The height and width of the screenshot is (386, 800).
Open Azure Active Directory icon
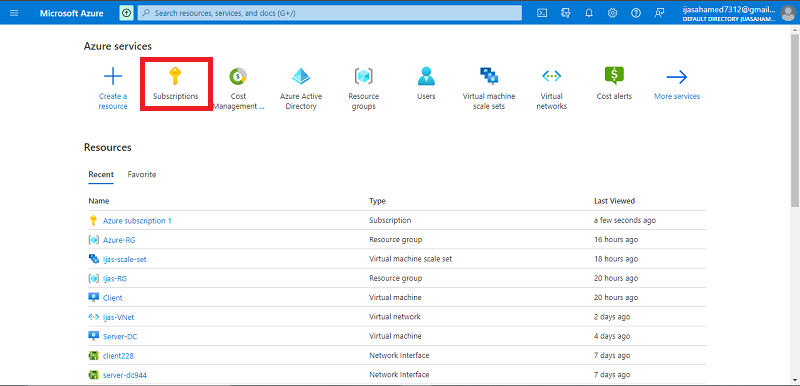(301, 76)
